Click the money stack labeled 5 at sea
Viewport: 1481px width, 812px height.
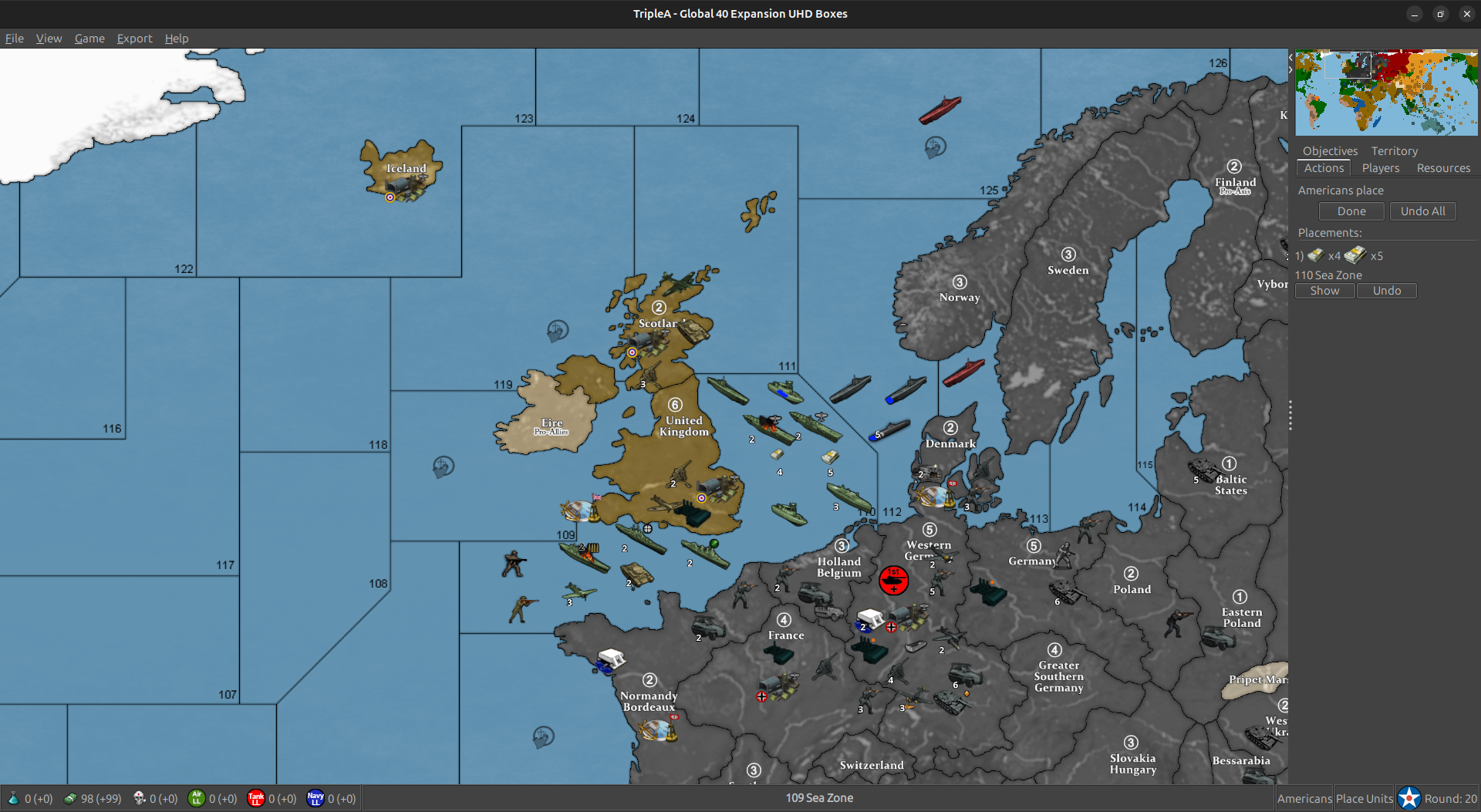[830, 457]
